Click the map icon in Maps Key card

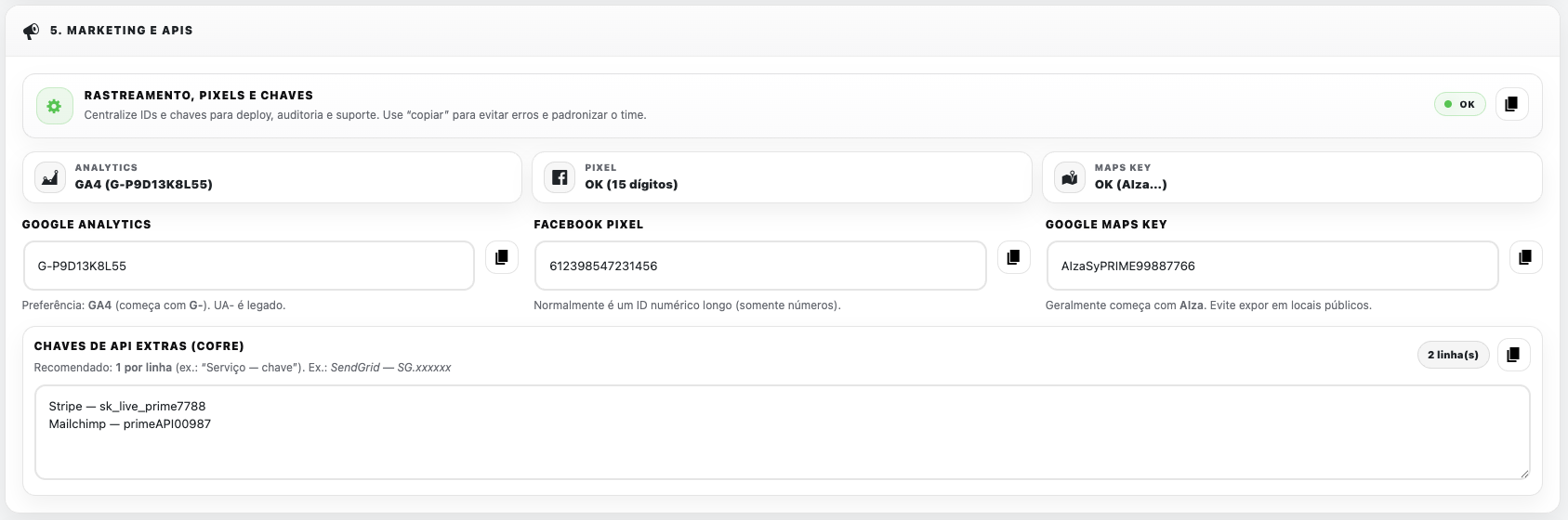coord(1070,177)
